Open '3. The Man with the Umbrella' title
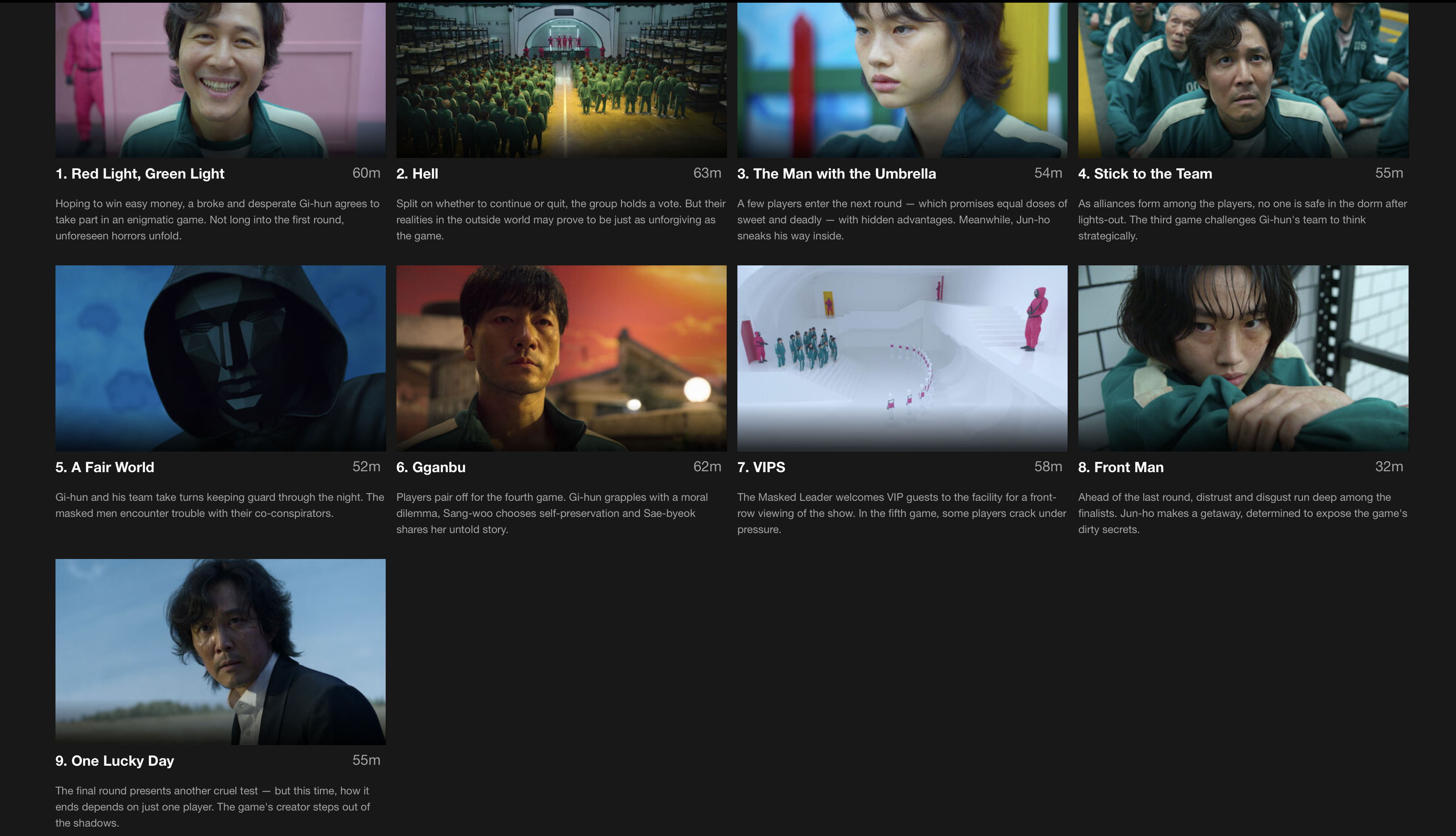The height and width of the screenshot is (836, 1456). click(x=836, y=173)
